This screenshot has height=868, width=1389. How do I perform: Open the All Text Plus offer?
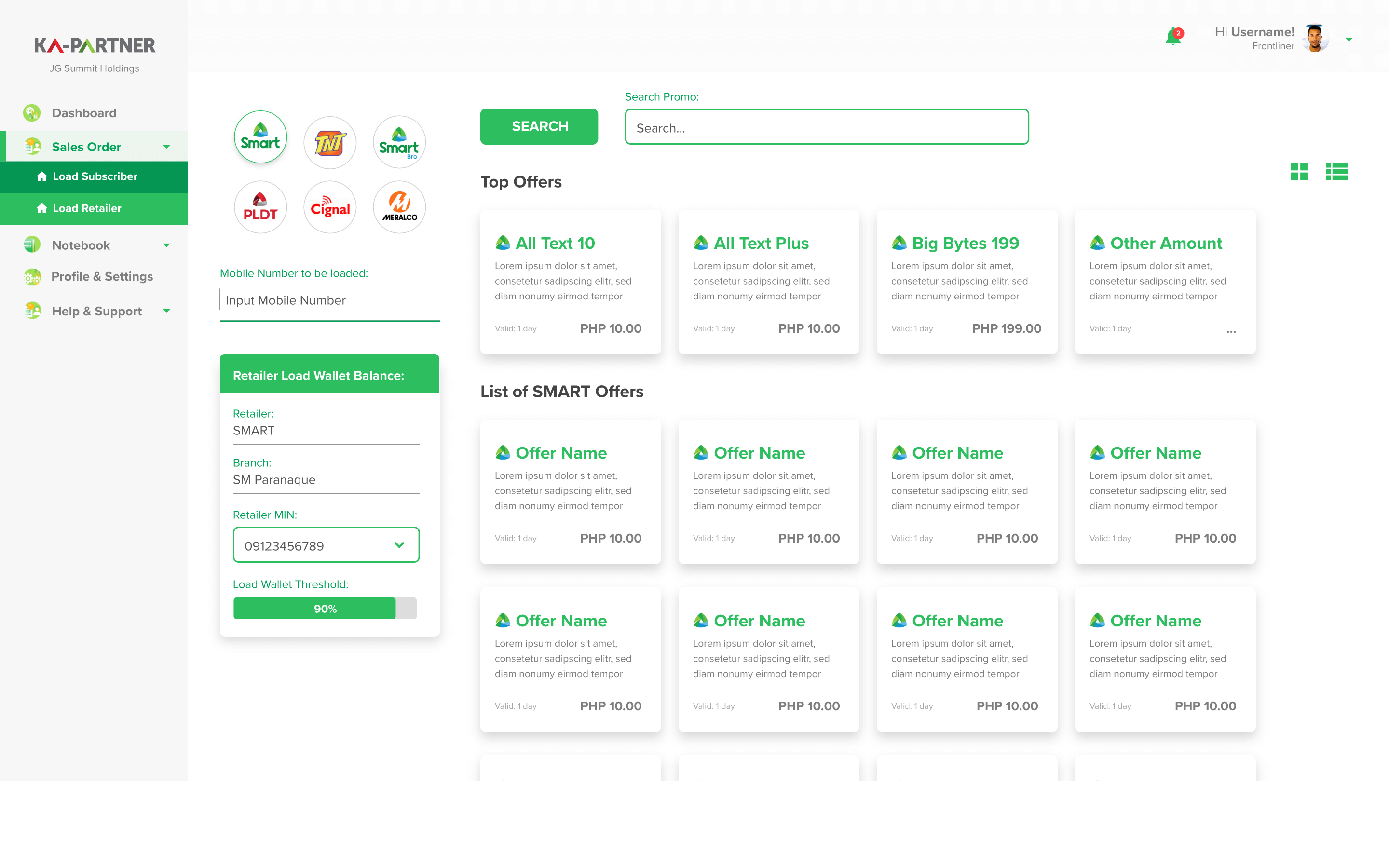769,282
